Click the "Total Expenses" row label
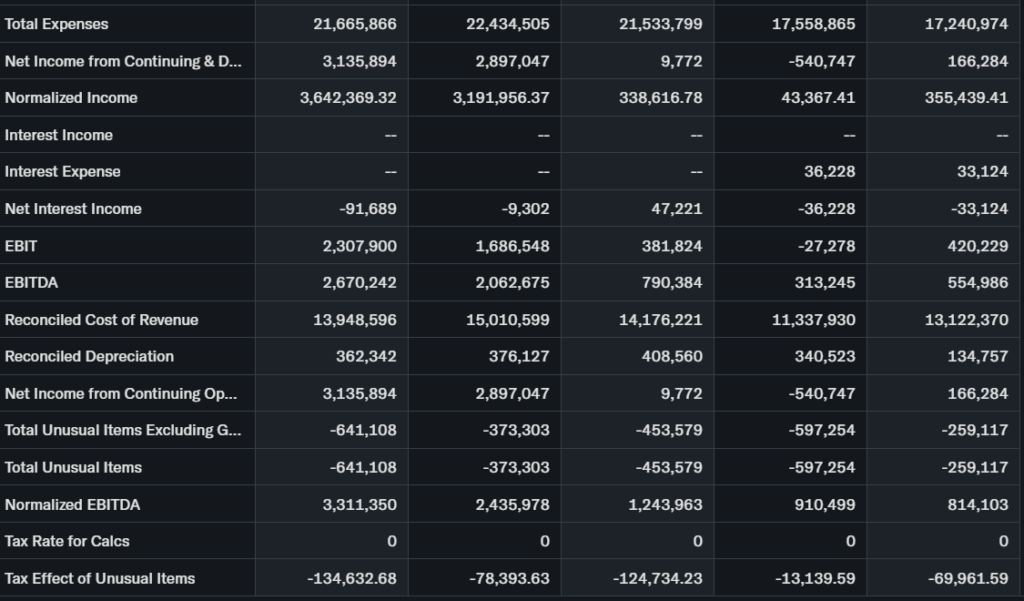Viewport: 1024px width, 601px height. (57, 24)
